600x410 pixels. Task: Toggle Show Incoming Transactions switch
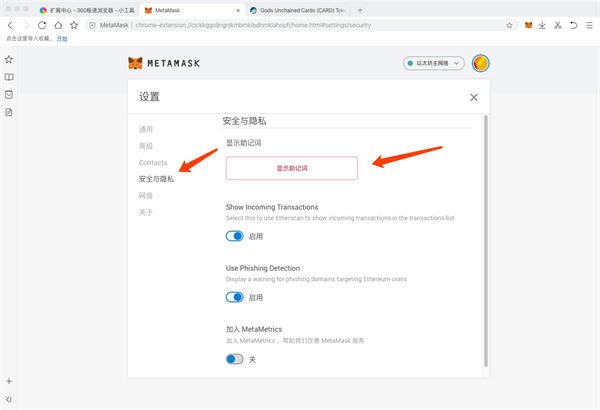tap(235, 236)
